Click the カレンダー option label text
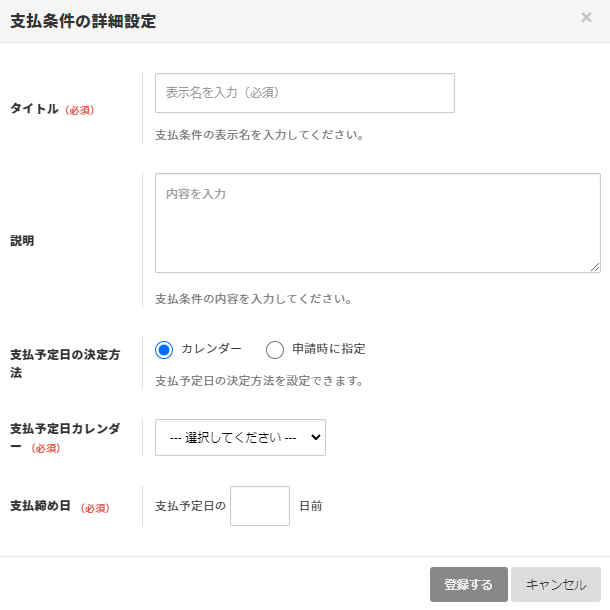Viewport: 610px width, 610px height. [x=211, y=349]
